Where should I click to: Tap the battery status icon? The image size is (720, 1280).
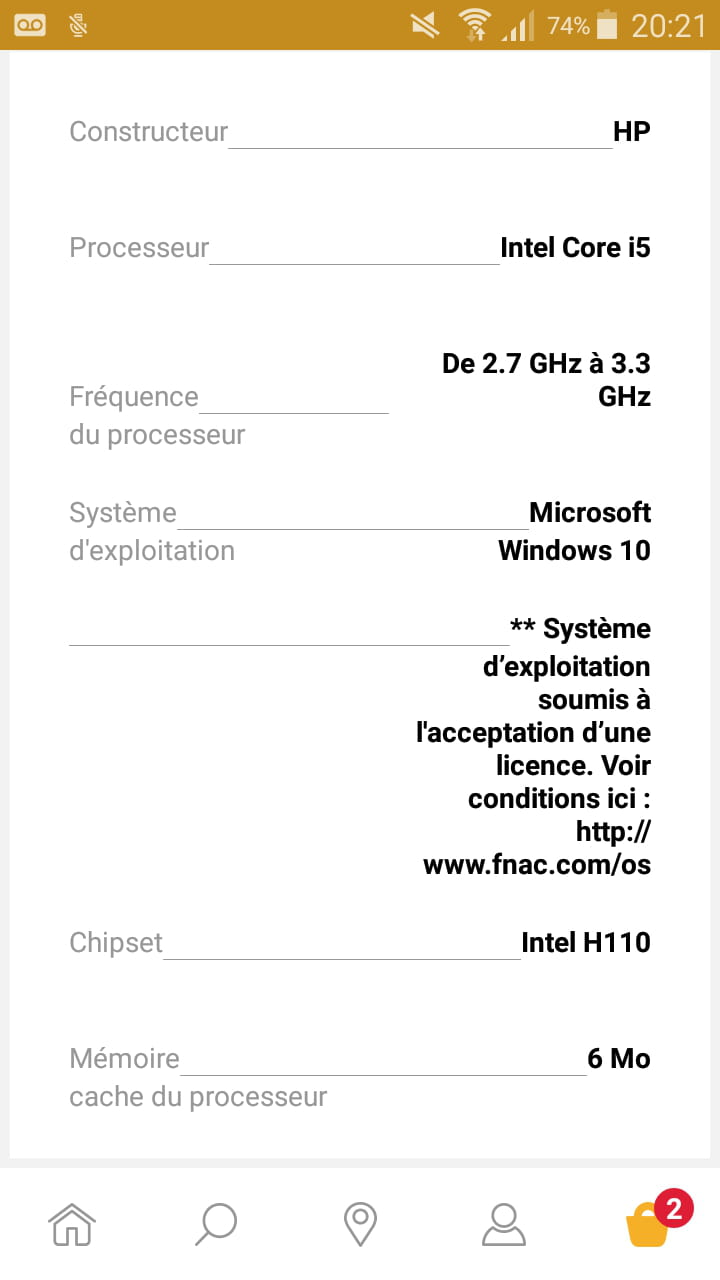tap(606, 25)
